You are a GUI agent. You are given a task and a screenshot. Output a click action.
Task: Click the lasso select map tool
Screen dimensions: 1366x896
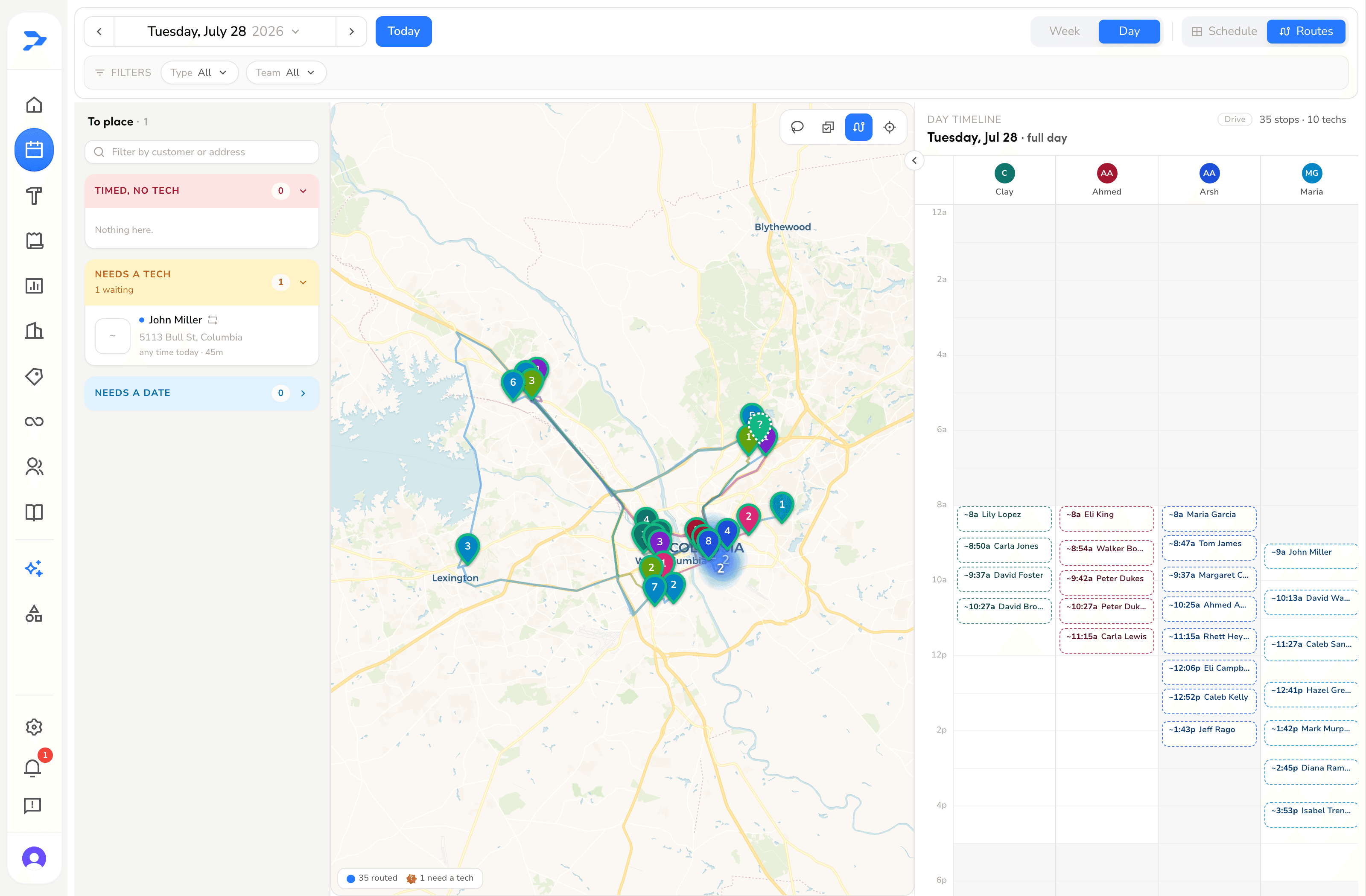click(797, 127)
